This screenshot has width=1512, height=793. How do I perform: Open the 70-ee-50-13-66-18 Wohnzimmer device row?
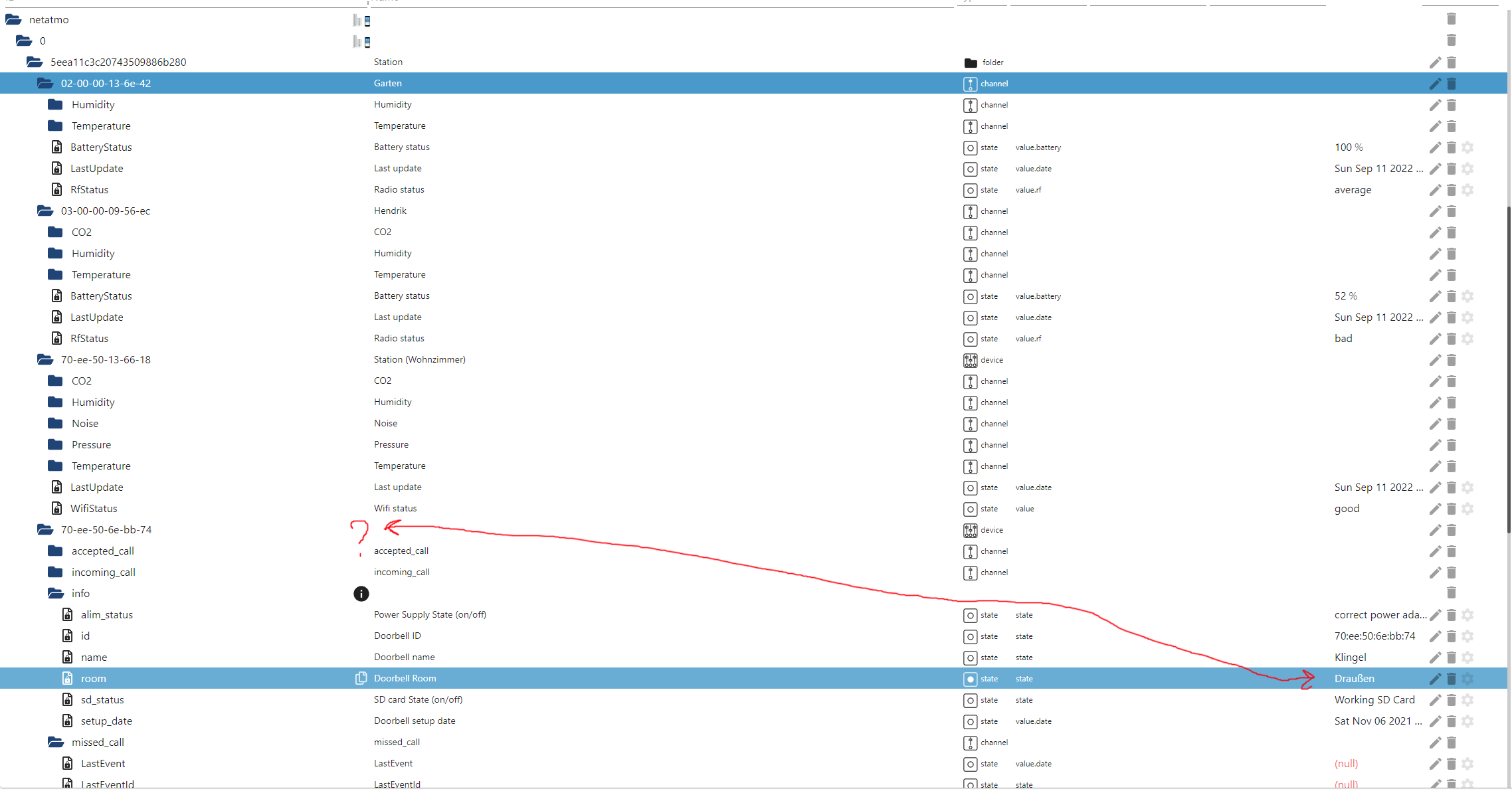pos(106,360)
